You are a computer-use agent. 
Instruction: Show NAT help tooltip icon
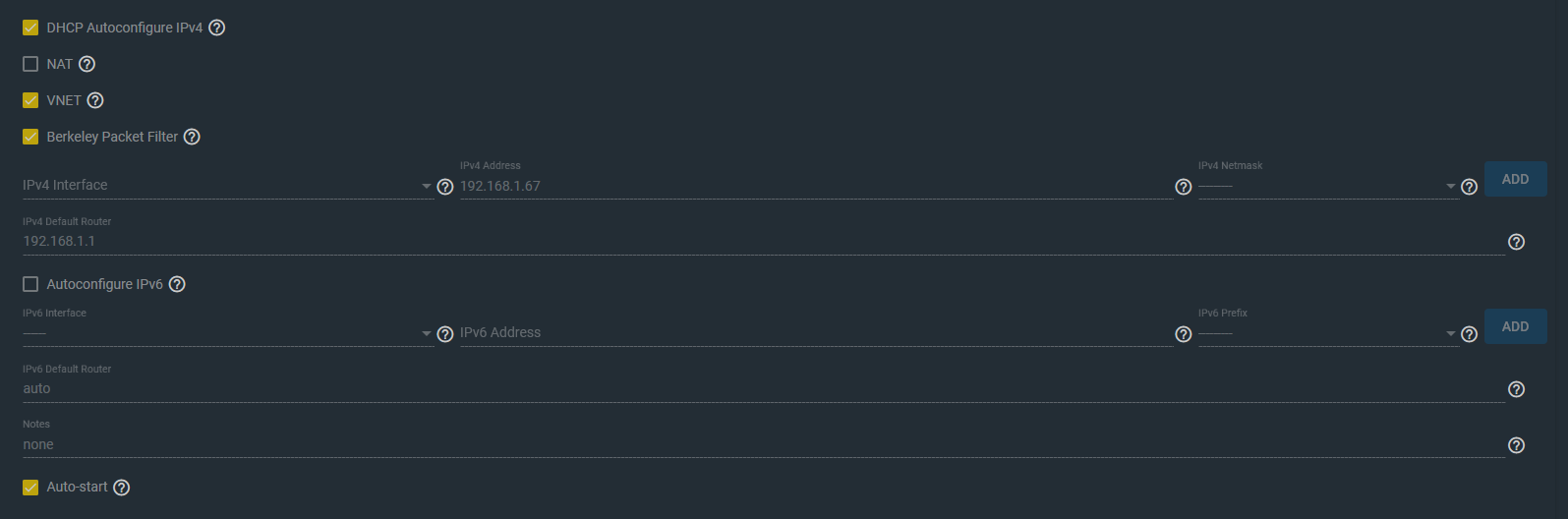coord(87,64)
